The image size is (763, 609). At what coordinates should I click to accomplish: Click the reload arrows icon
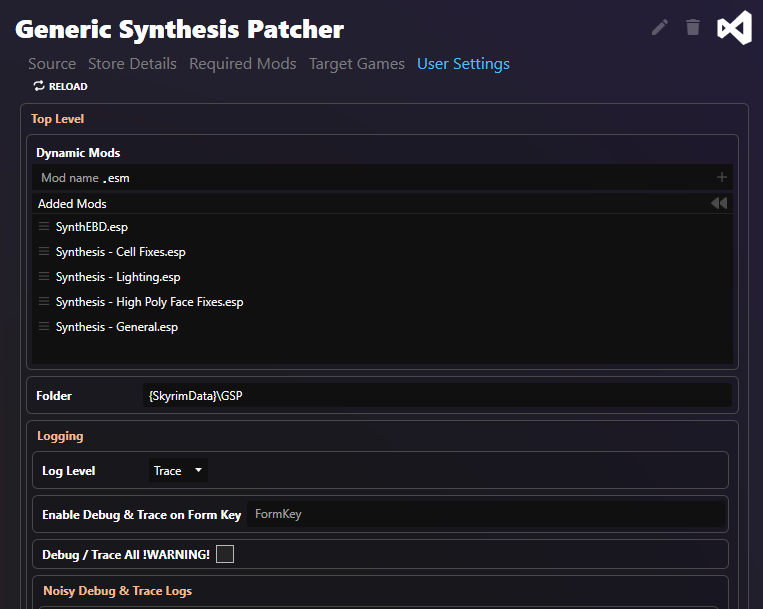[39, 86]
